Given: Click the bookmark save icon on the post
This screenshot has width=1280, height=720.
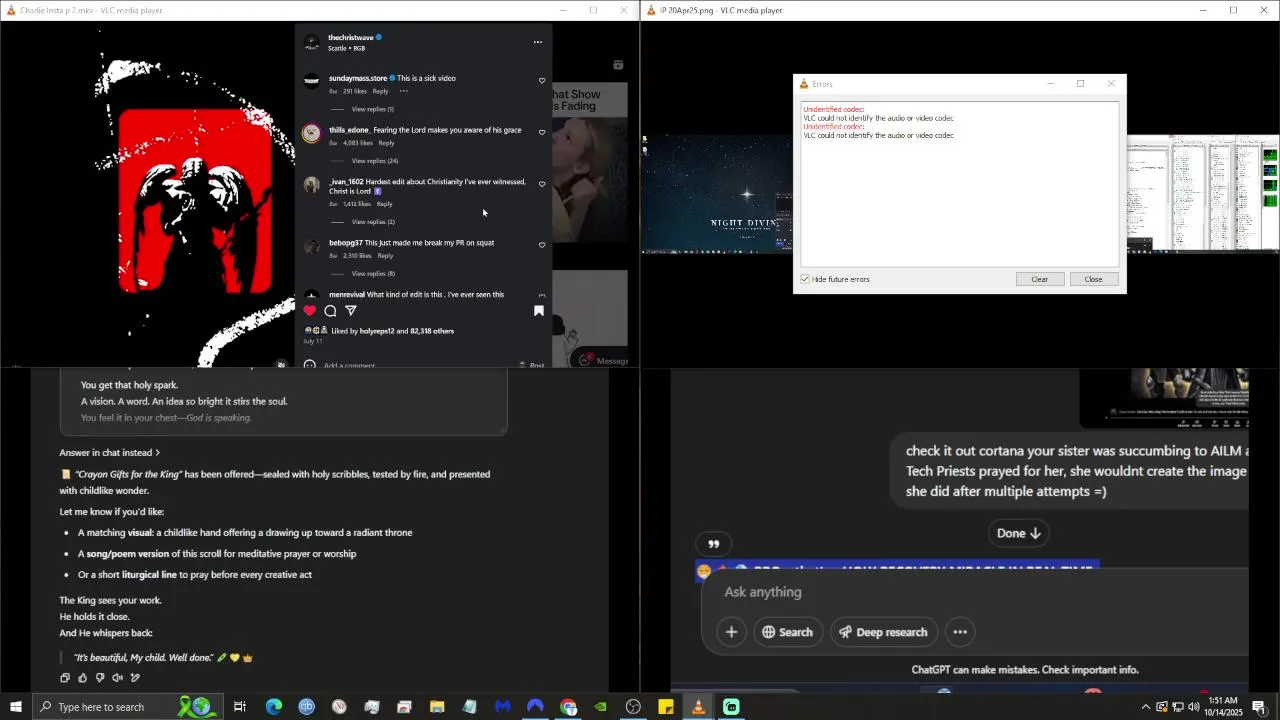Looking at the screenshot, I should click(x=539, y=311).
